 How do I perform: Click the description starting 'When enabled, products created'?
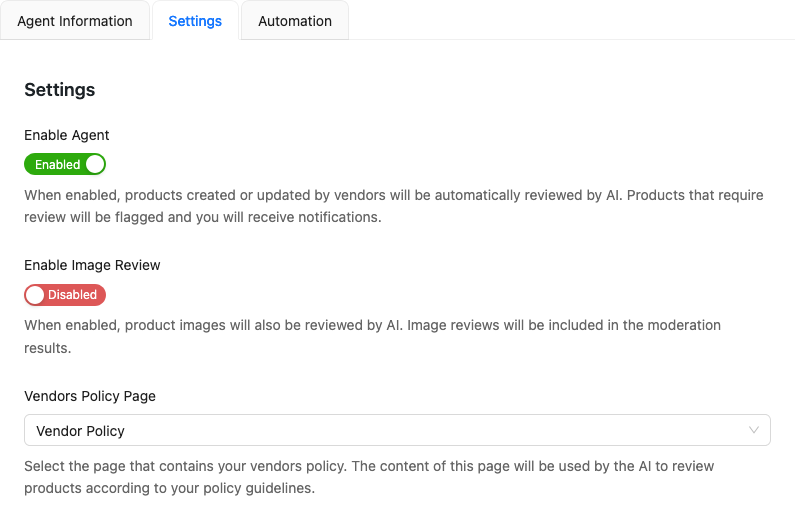click(x=394, y=206)
